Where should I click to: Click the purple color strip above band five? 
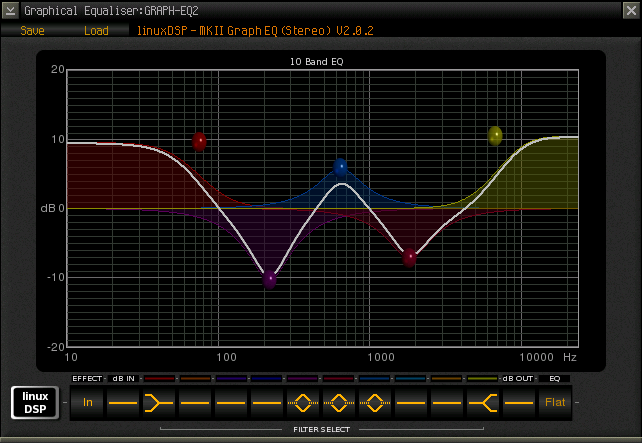point(303,379)
